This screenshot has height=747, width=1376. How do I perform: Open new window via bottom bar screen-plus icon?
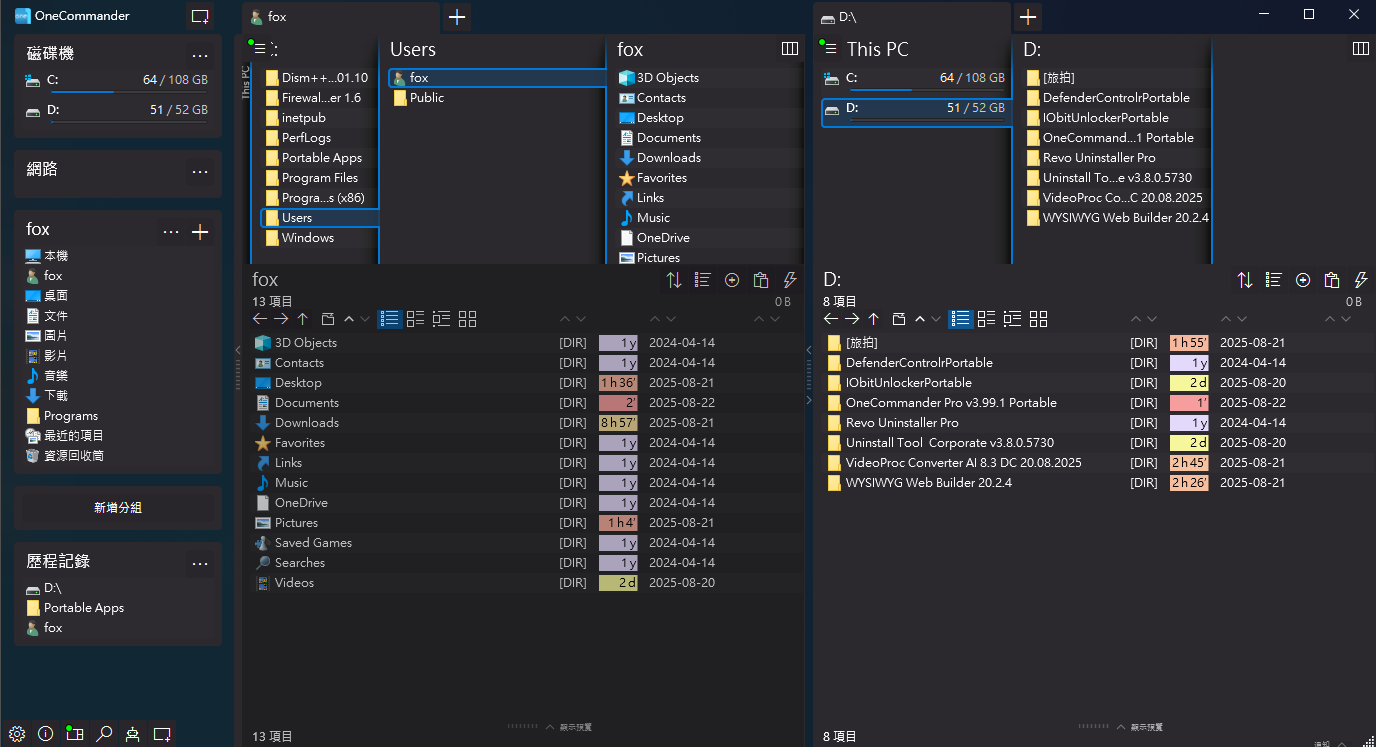[162, 734]
